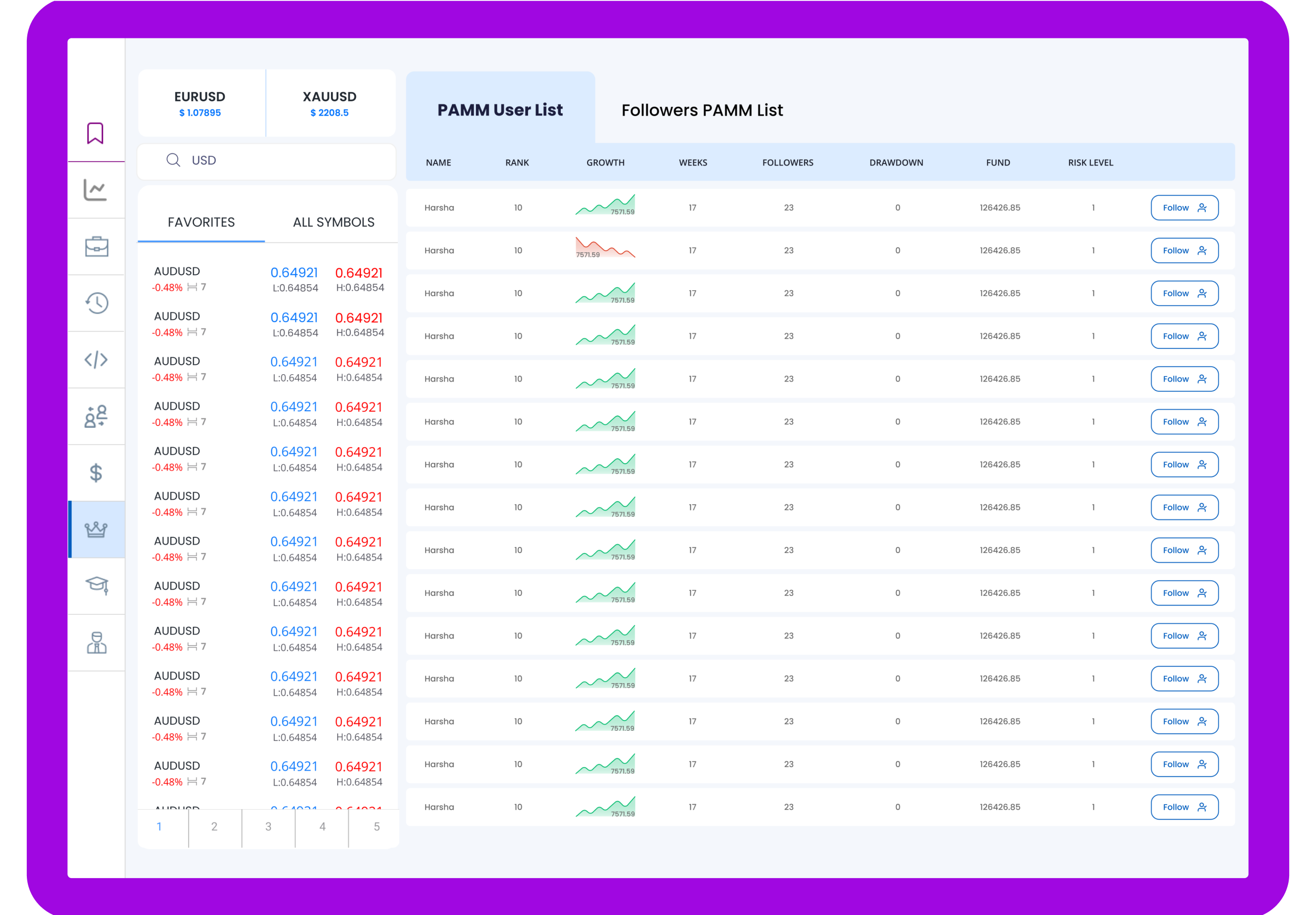Switch to PAMM User List tab
1316x915 pixels.
tap(500, 109)
